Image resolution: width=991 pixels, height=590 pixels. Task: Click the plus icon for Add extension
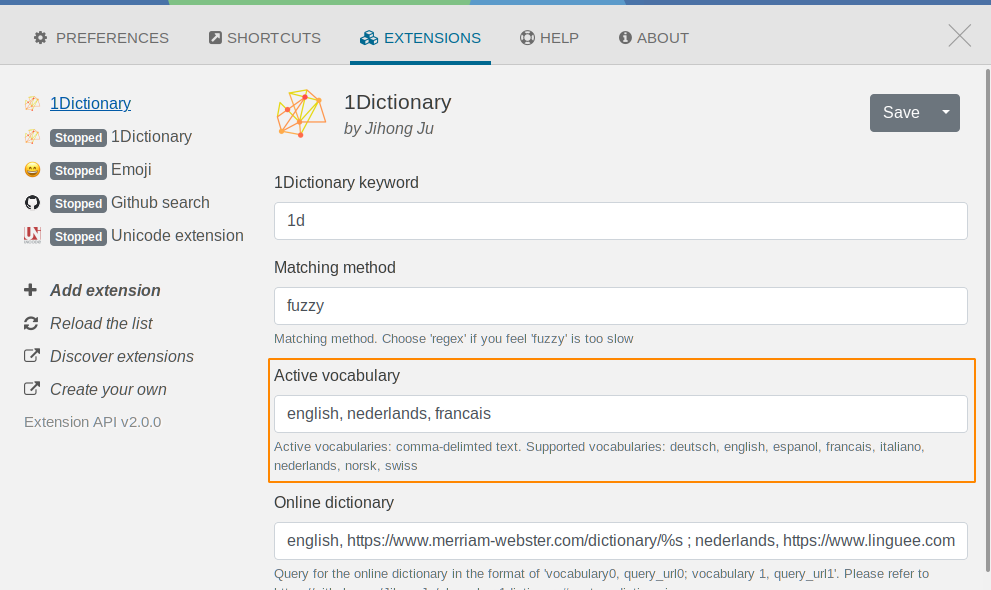tap(30, 290)
